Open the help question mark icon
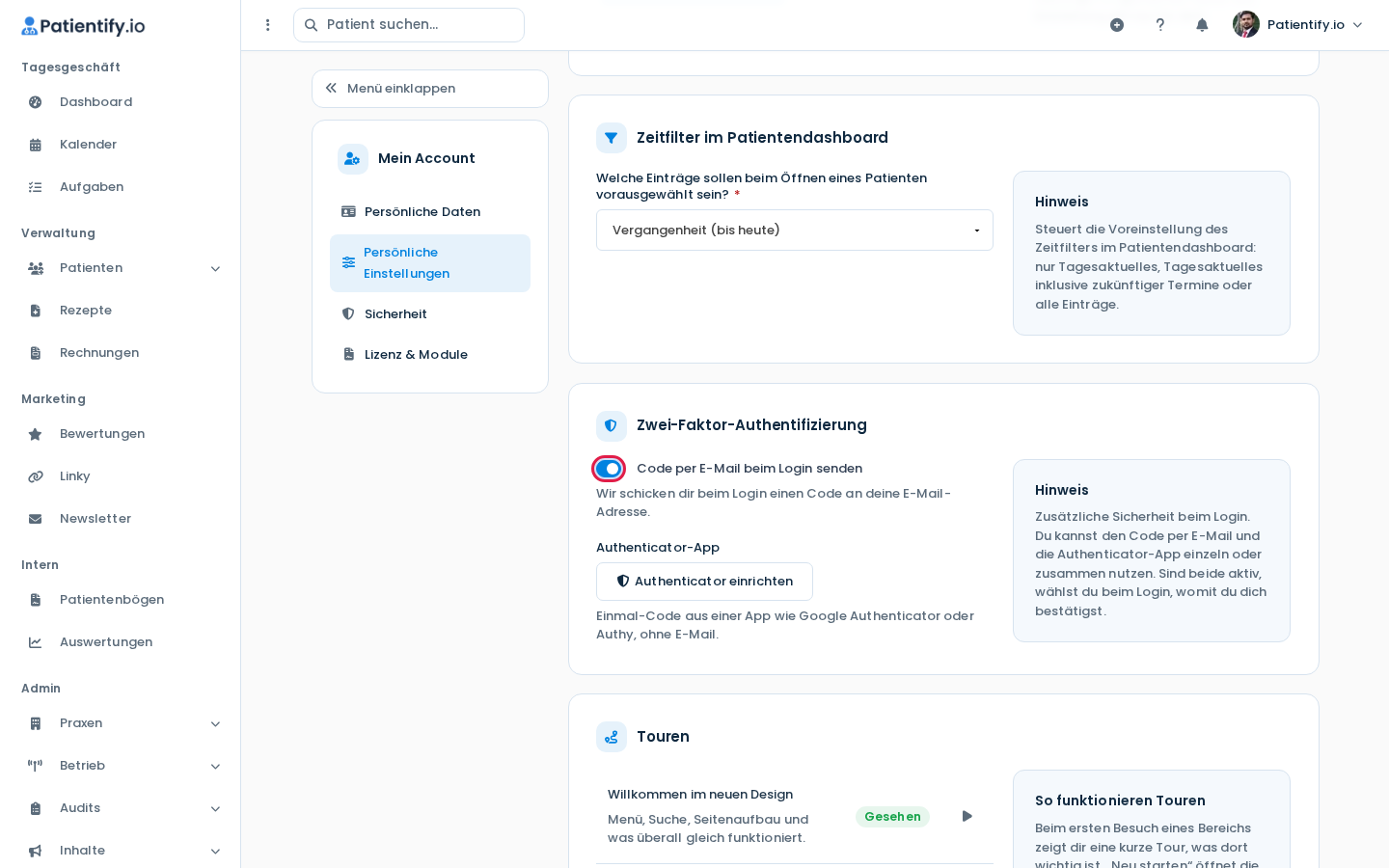The width and height of the screenshot is (1389, 868). (x=1160, y=25)
